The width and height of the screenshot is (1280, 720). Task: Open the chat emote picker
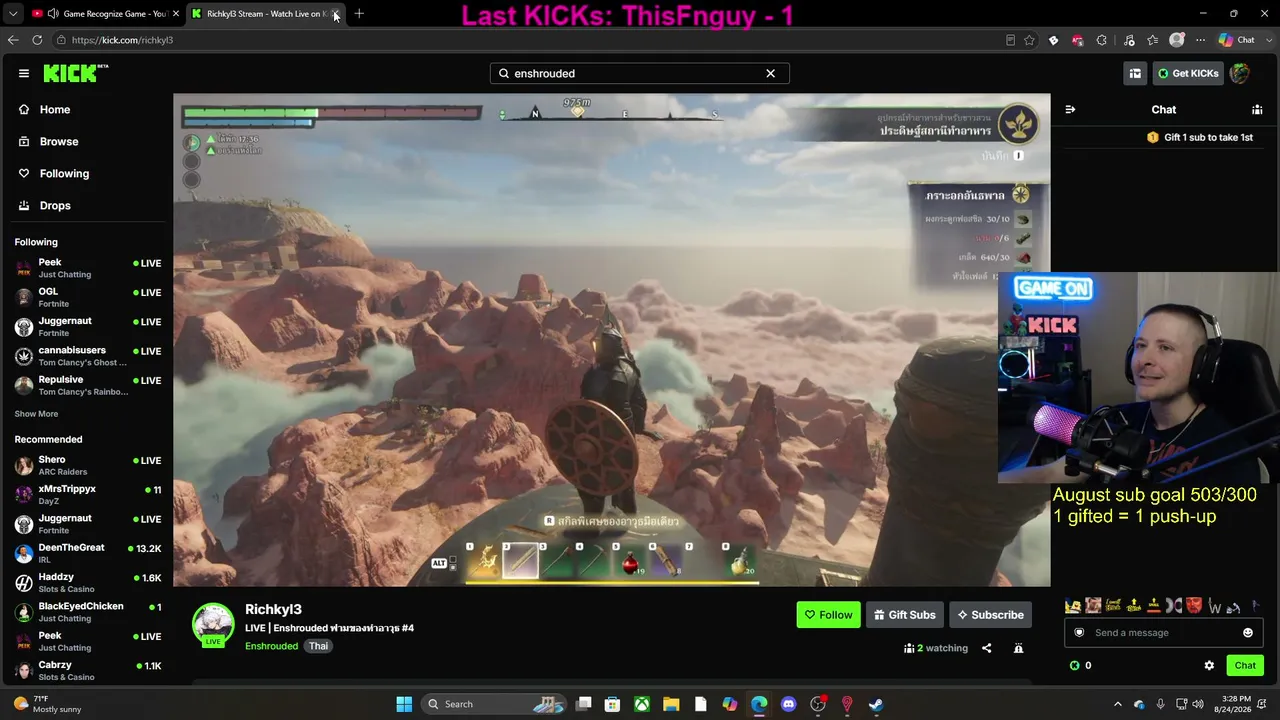click(x=1248, y=633)
